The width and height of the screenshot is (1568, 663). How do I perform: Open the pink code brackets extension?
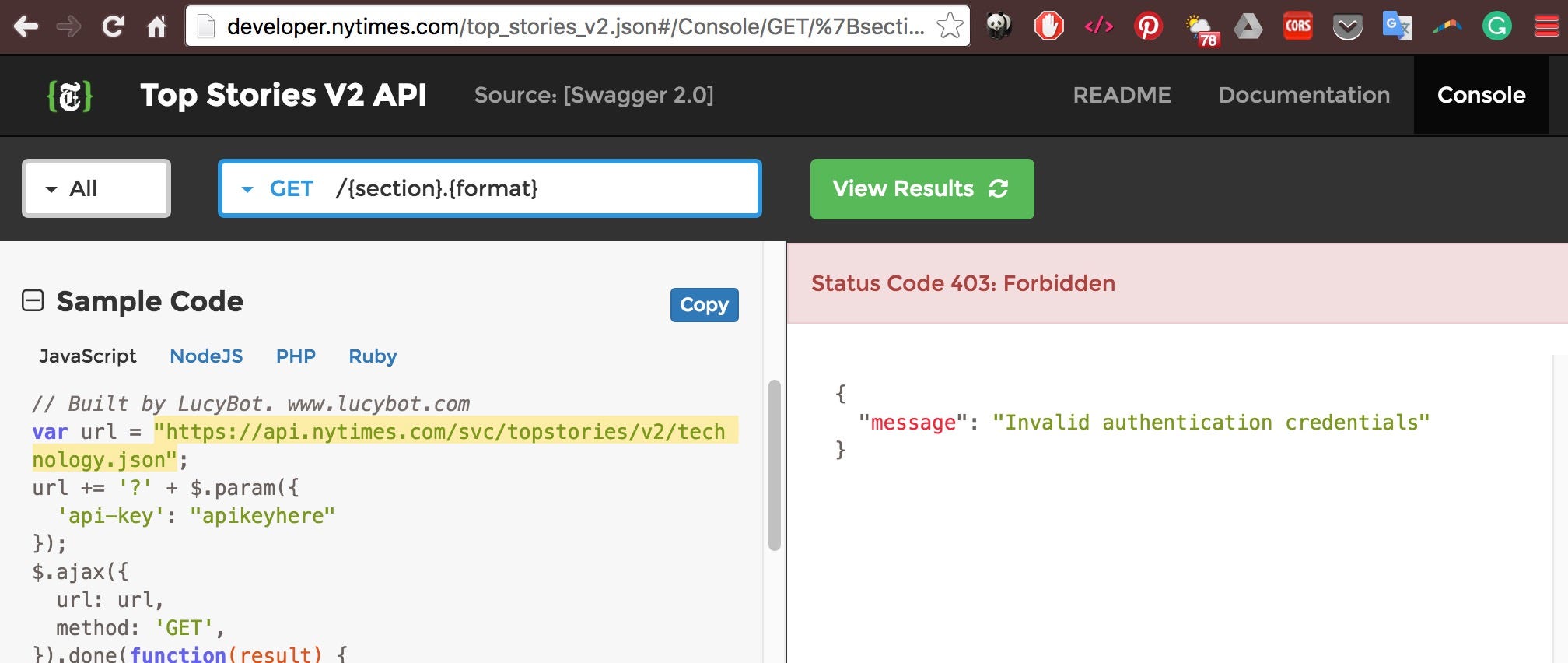point(1098,26)
